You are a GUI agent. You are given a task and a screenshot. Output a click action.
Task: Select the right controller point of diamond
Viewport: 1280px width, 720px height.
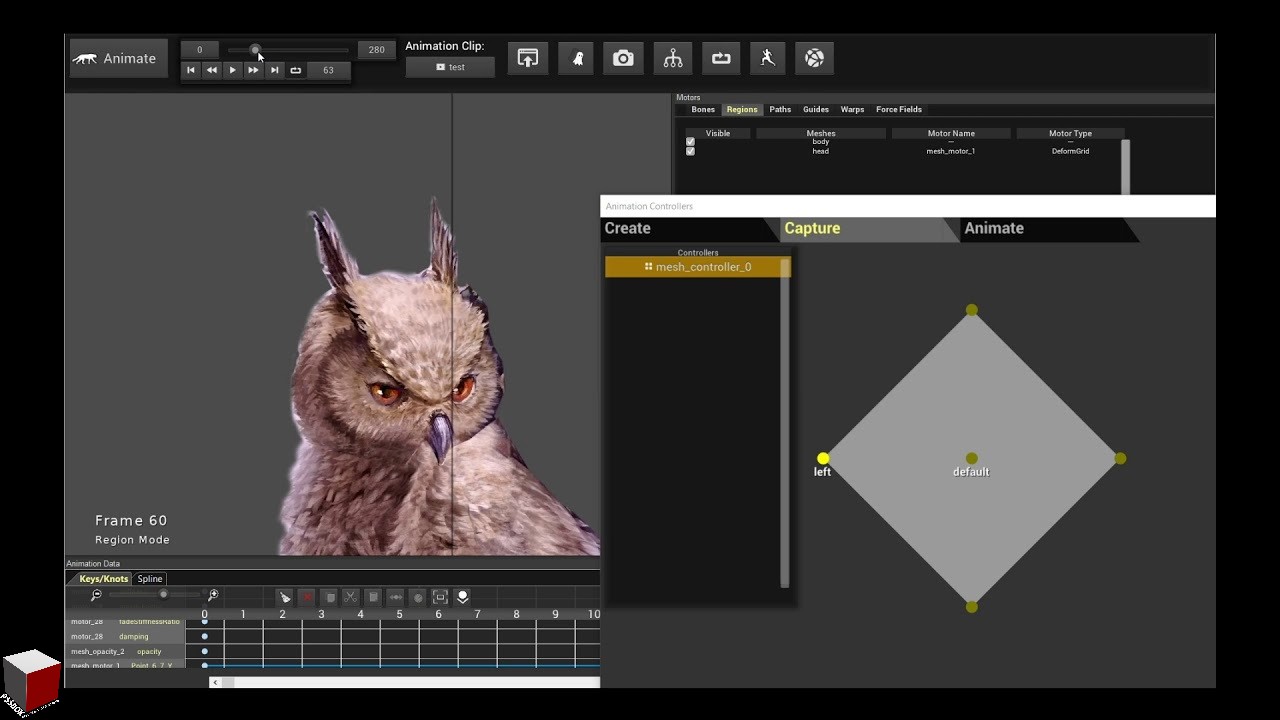click(1120, 459)
